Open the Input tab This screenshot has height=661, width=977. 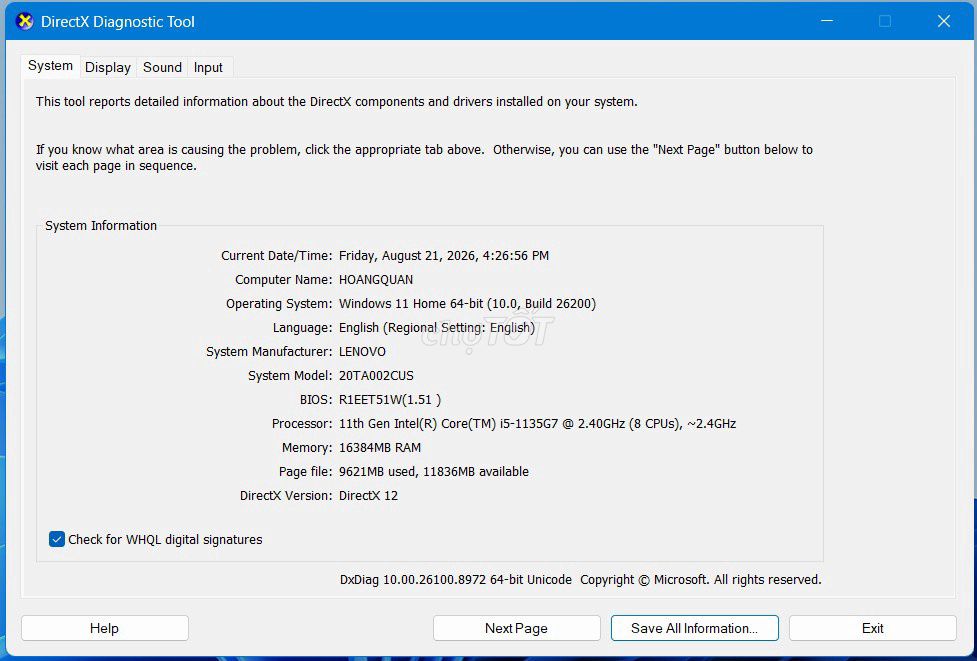click(208, 67)
